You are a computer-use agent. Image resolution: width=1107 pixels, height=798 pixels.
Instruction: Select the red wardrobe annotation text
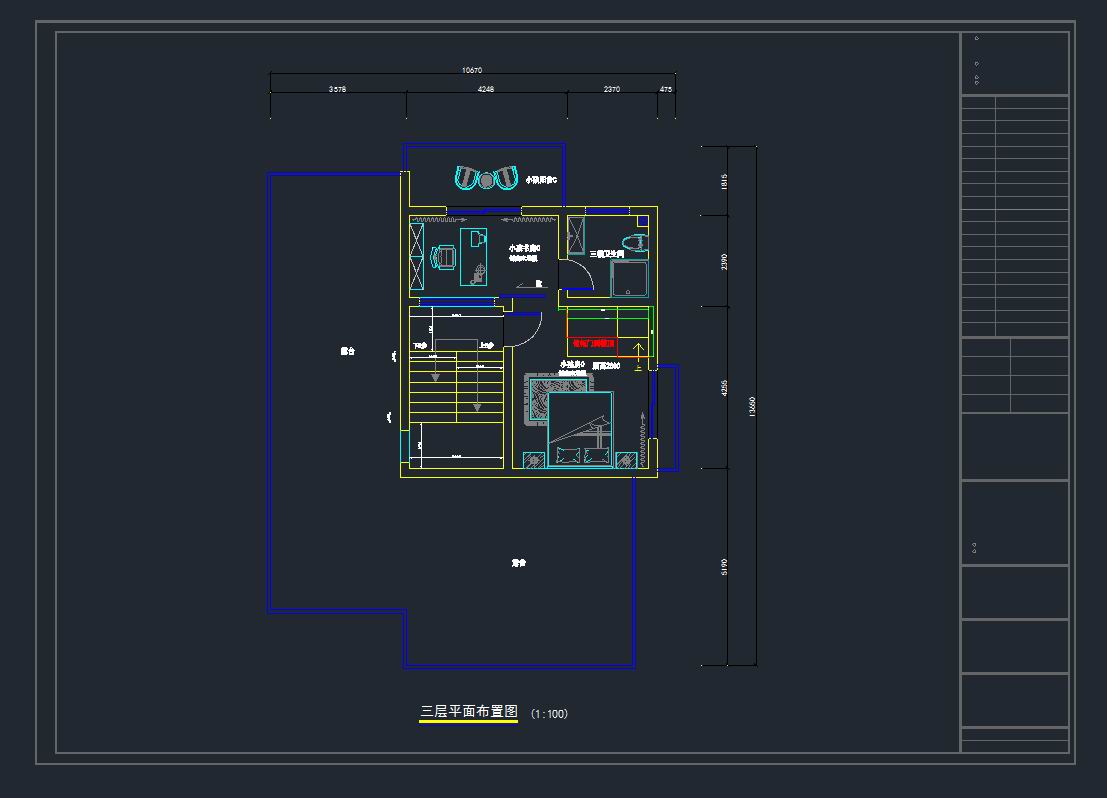[x=594, y=343]
